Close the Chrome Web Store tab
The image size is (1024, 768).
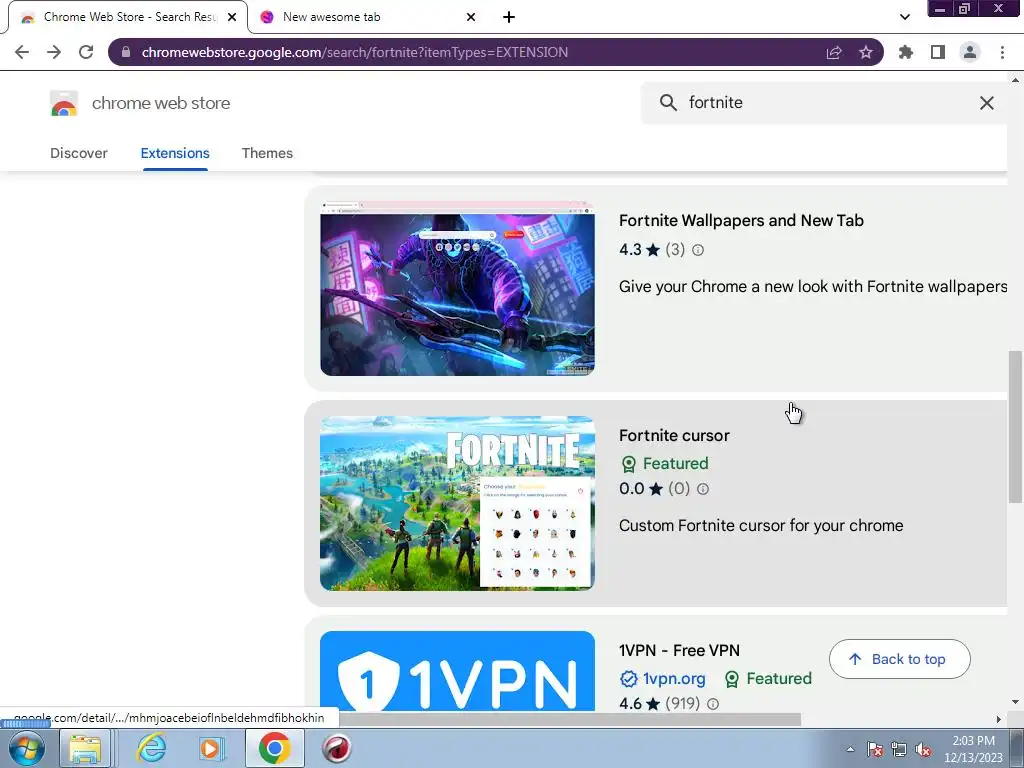coord(232,17)
